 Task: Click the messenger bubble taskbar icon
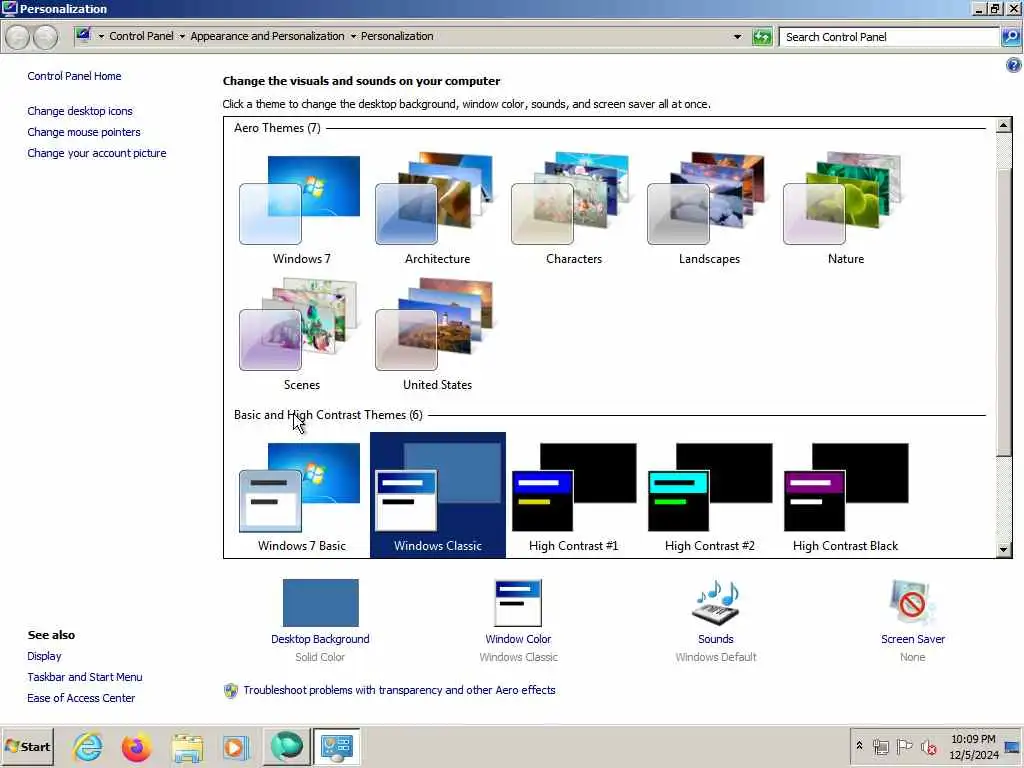coord(286,746)
